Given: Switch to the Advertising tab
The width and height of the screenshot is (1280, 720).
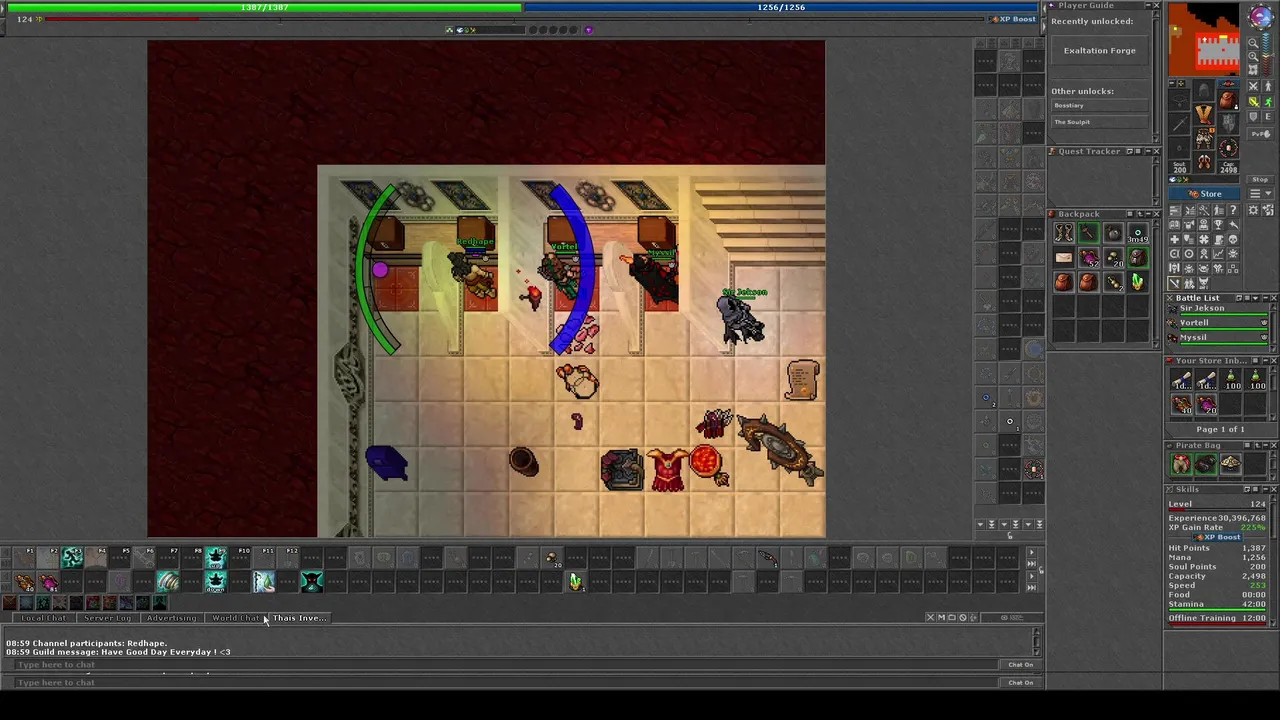Looking at the screenshot, I should click(171, 617).
